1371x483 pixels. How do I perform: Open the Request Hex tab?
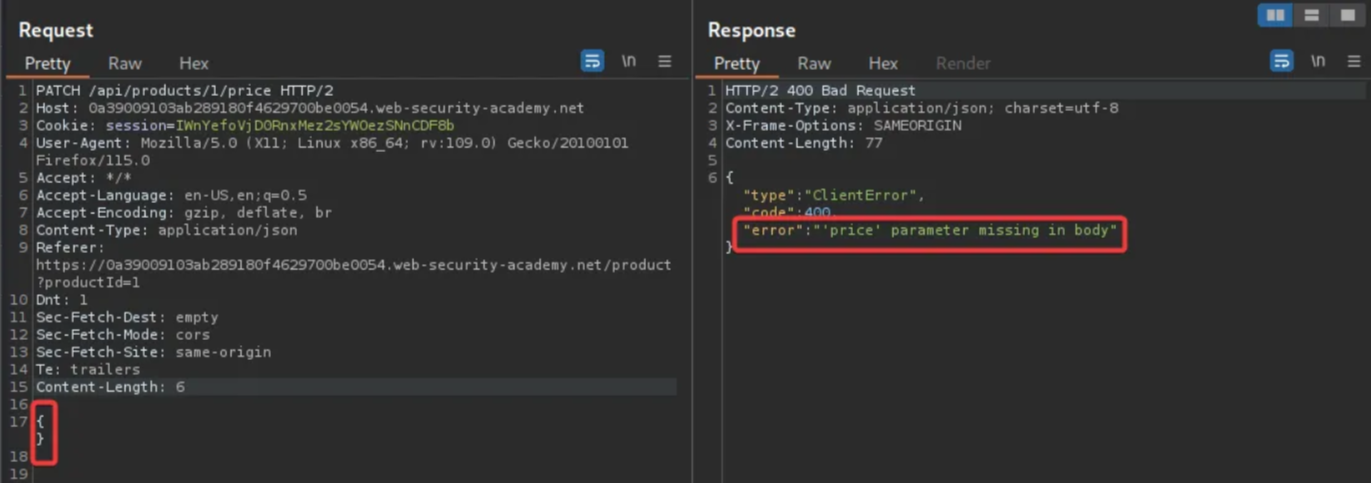(193, 63)
